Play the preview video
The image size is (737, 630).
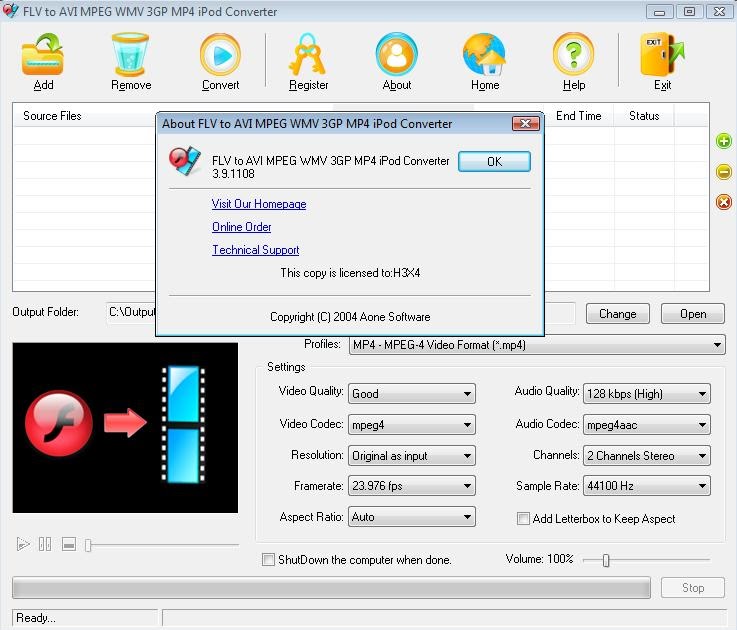(23, 544)
